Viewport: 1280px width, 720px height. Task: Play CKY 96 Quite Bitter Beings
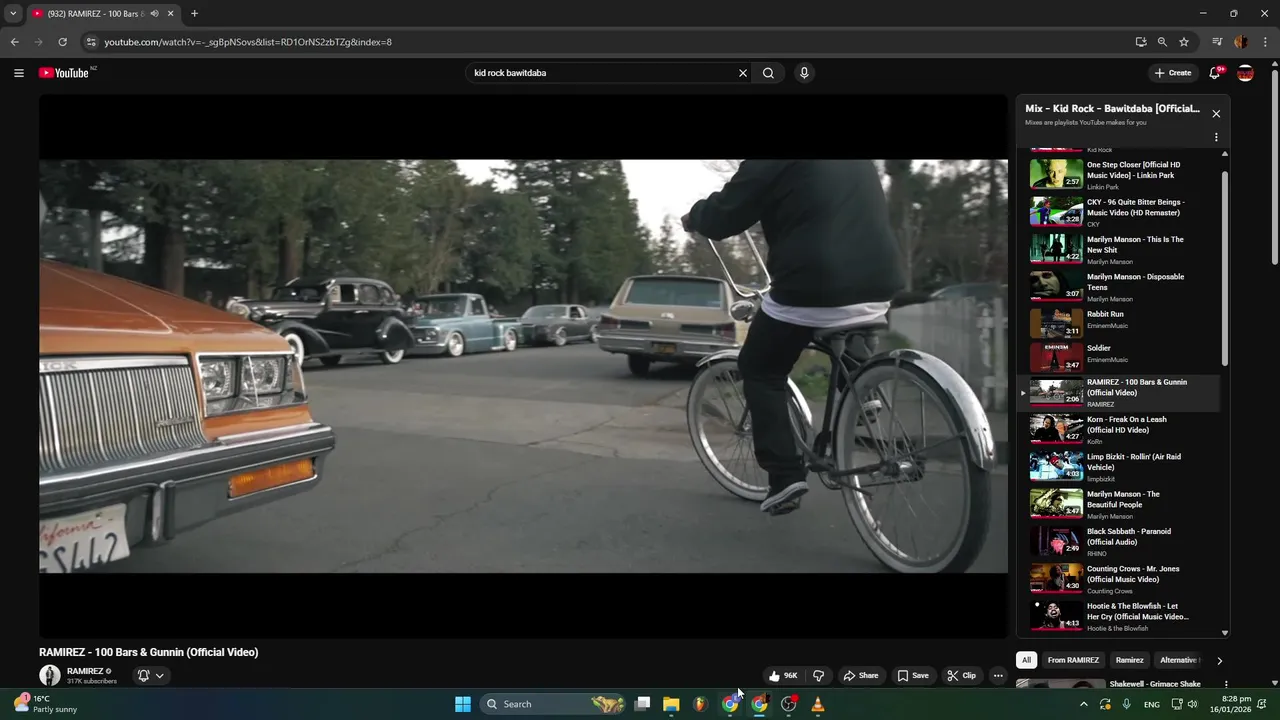(1118, 211)
